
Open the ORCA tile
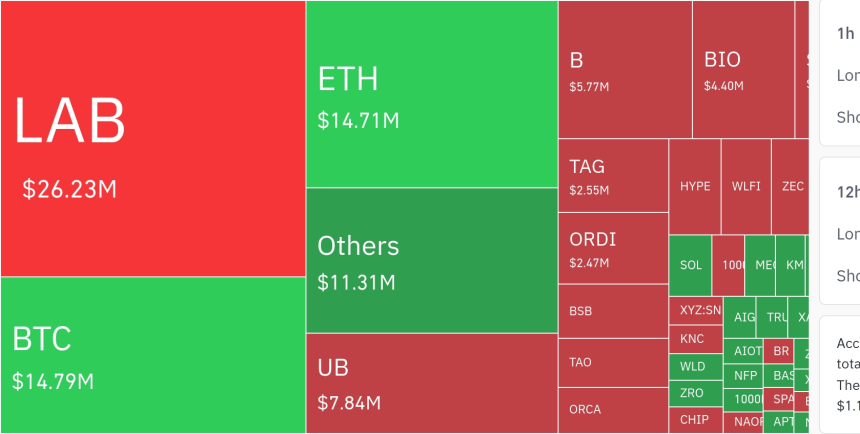[x=614, y=410]
